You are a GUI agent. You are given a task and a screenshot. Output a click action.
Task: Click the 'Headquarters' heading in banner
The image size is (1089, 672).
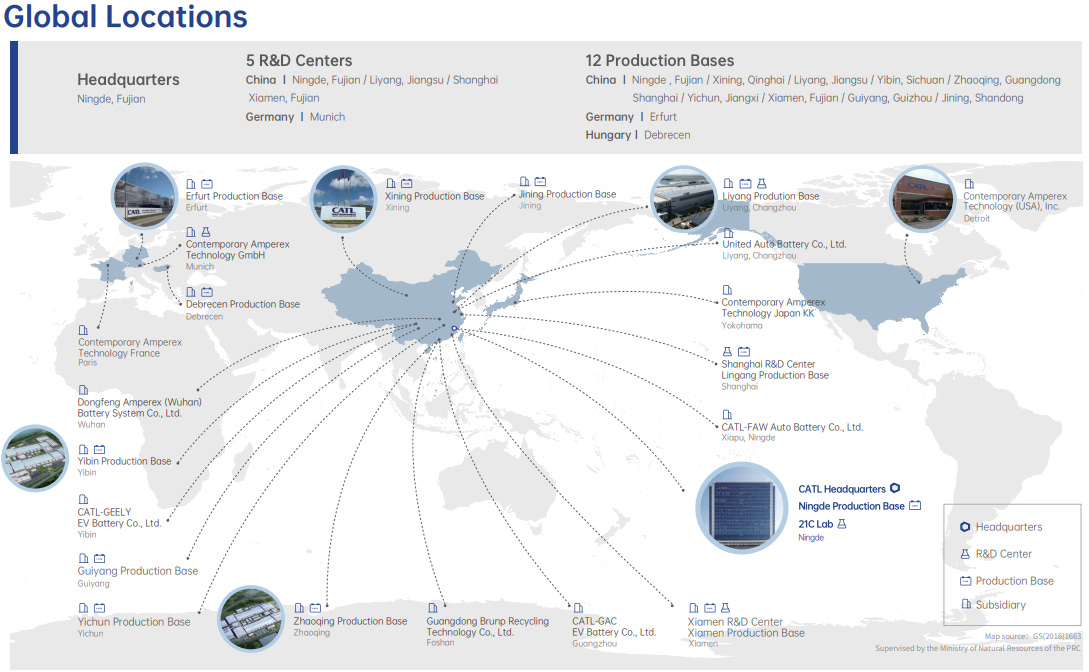coord(128,80)
